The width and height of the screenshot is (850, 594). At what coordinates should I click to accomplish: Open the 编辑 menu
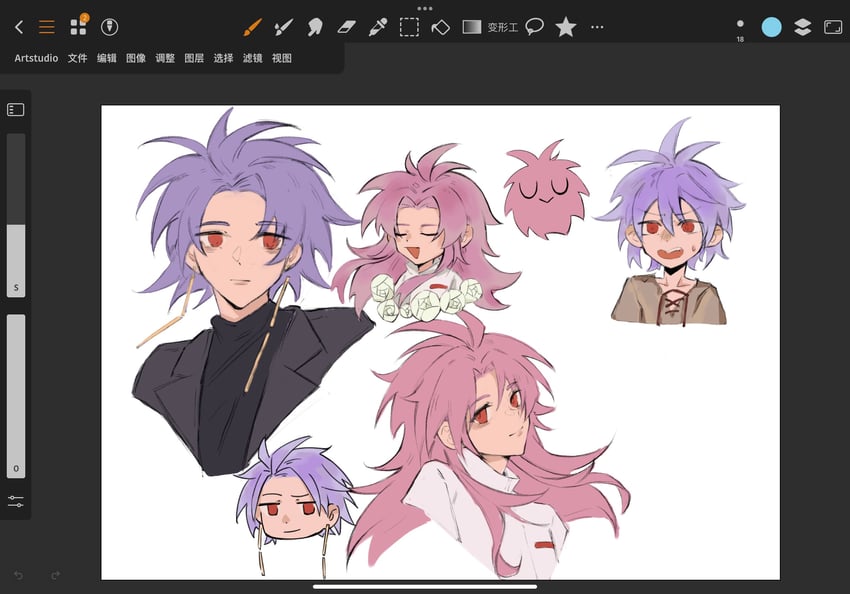[x=107, y=58]
